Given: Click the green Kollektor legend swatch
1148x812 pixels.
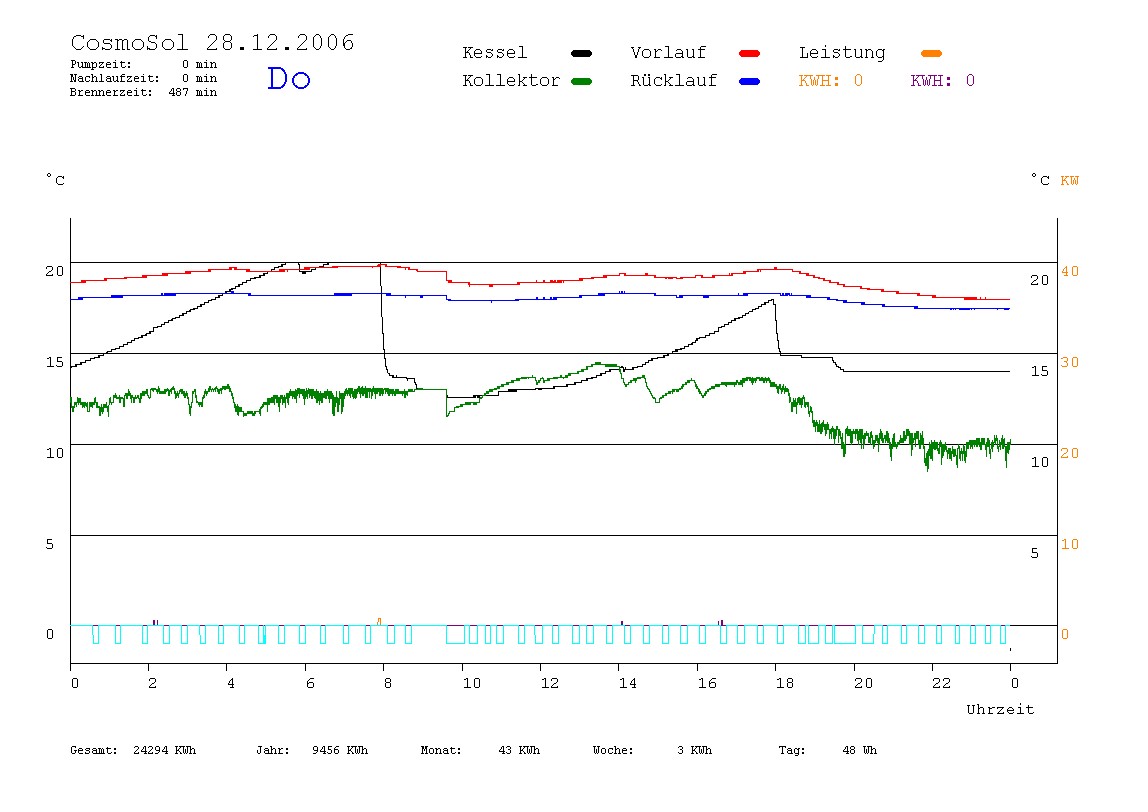Looking at the screenshot, I should (x=581, y=81).
